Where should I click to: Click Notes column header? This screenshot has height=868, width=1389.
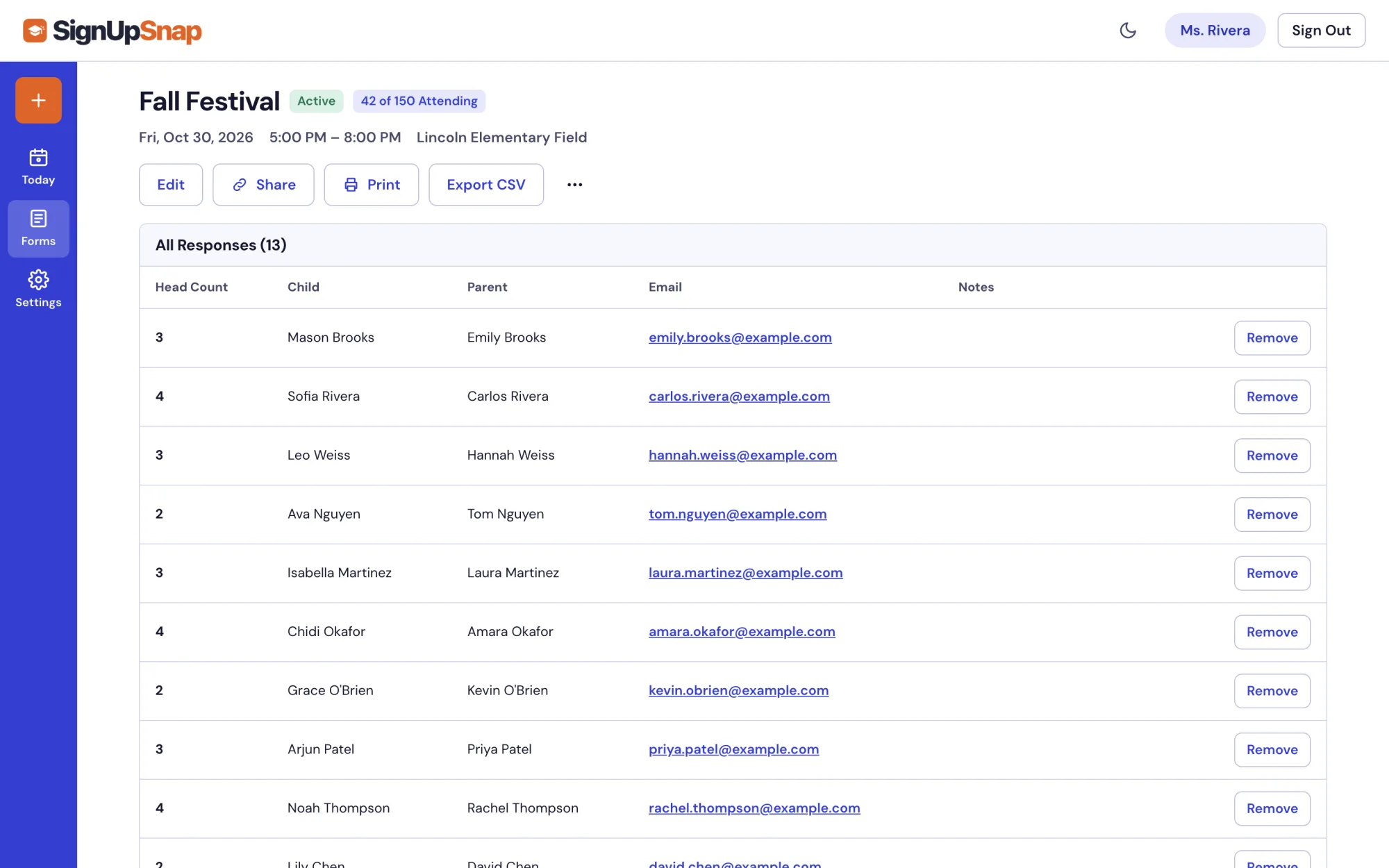click(976, 287)
